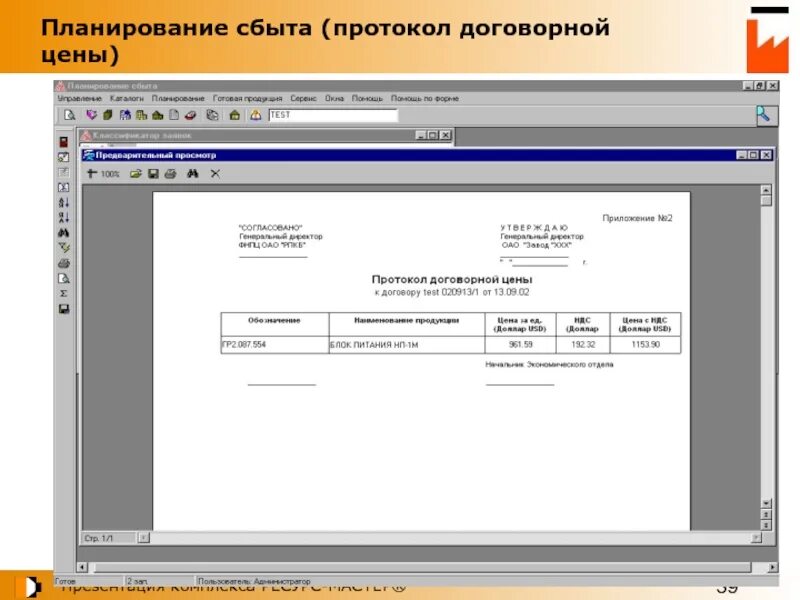
Task: Click the print preview icon in left sidebar
Action: pos(64,279)
